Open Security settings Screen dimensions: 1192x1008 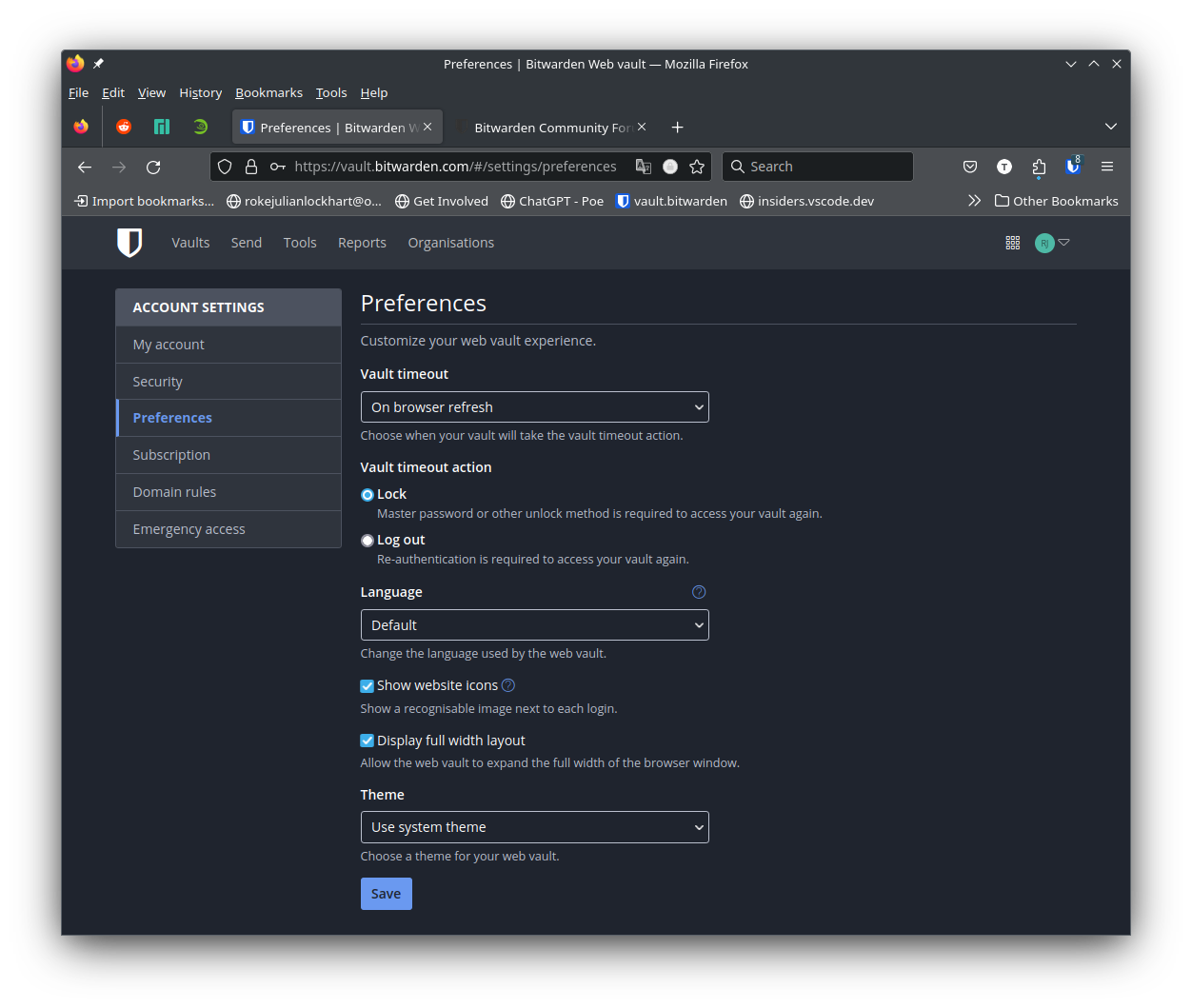point(228,382)
